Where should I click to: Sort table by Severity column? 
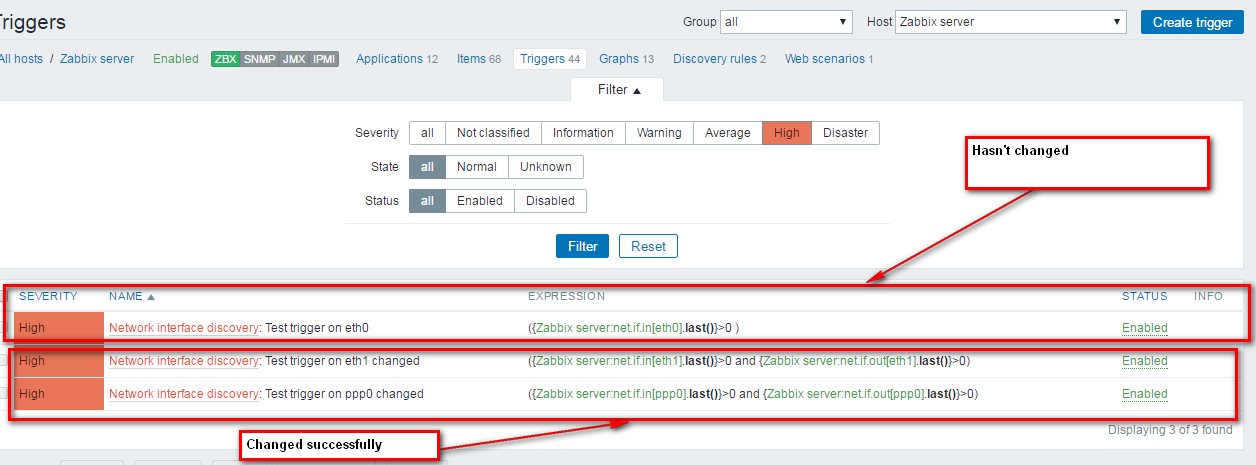pyautogui.click(x=48, y=297)
